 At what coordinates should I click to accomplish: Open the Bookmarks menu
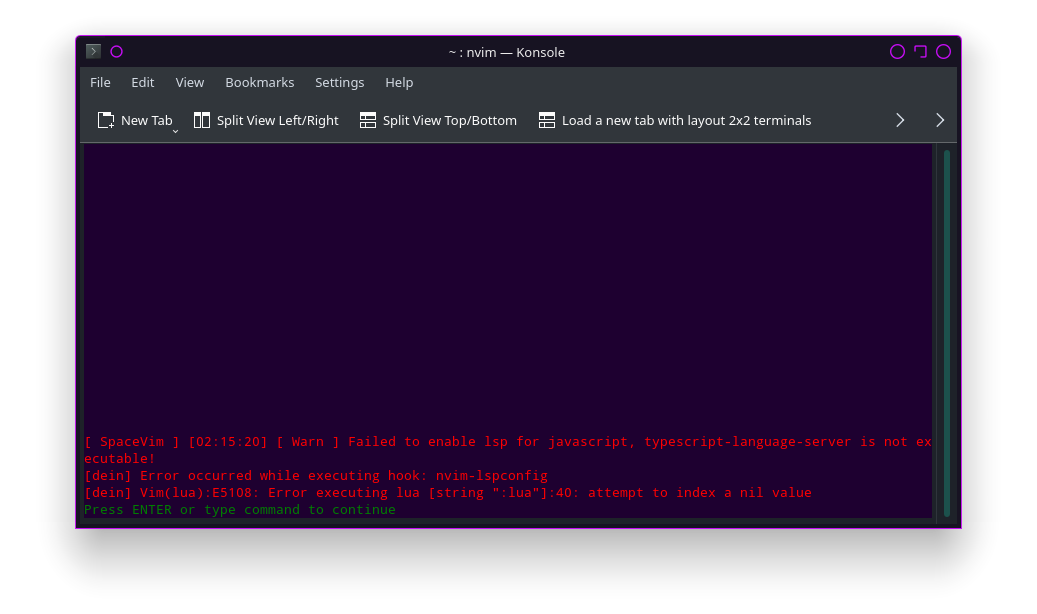(x=260, y=83)
